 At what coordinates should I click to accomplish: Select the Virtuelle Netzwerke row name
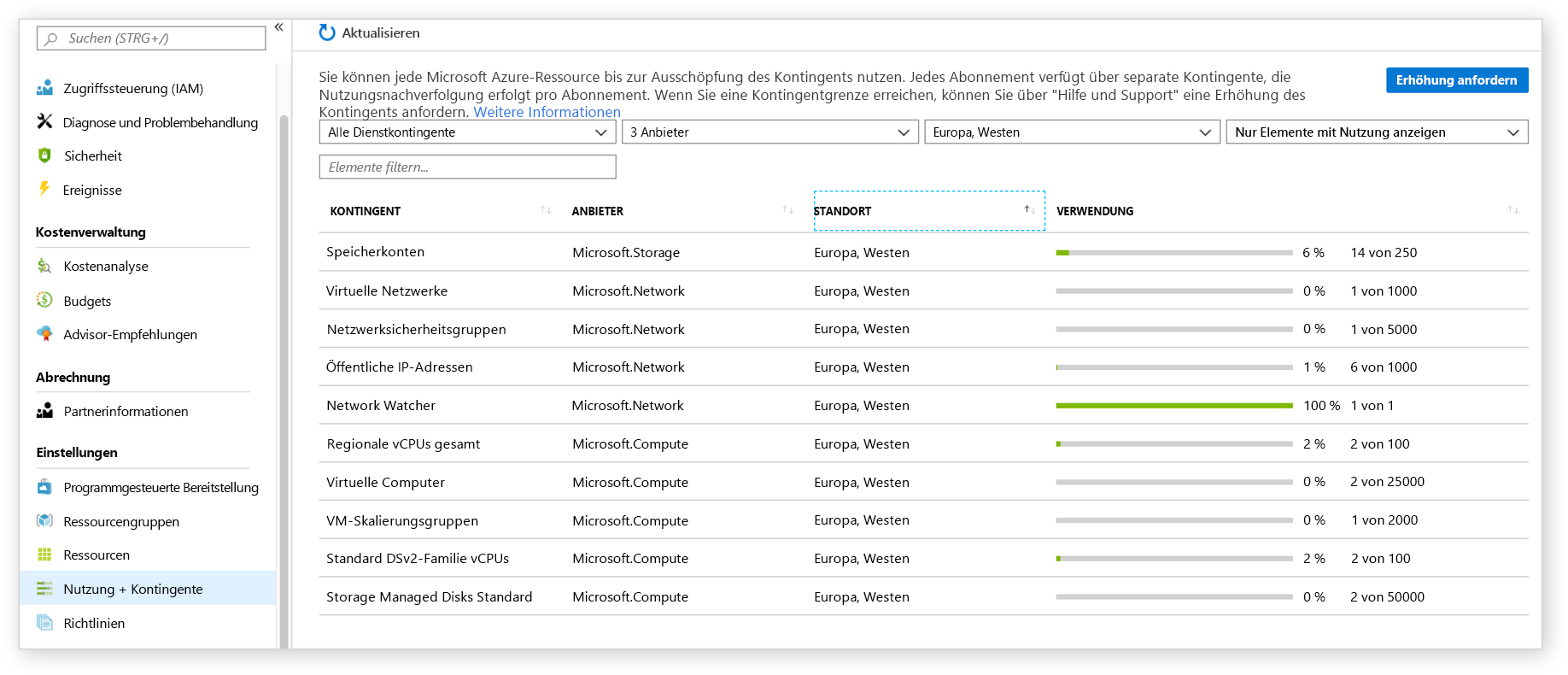[387, 291]
